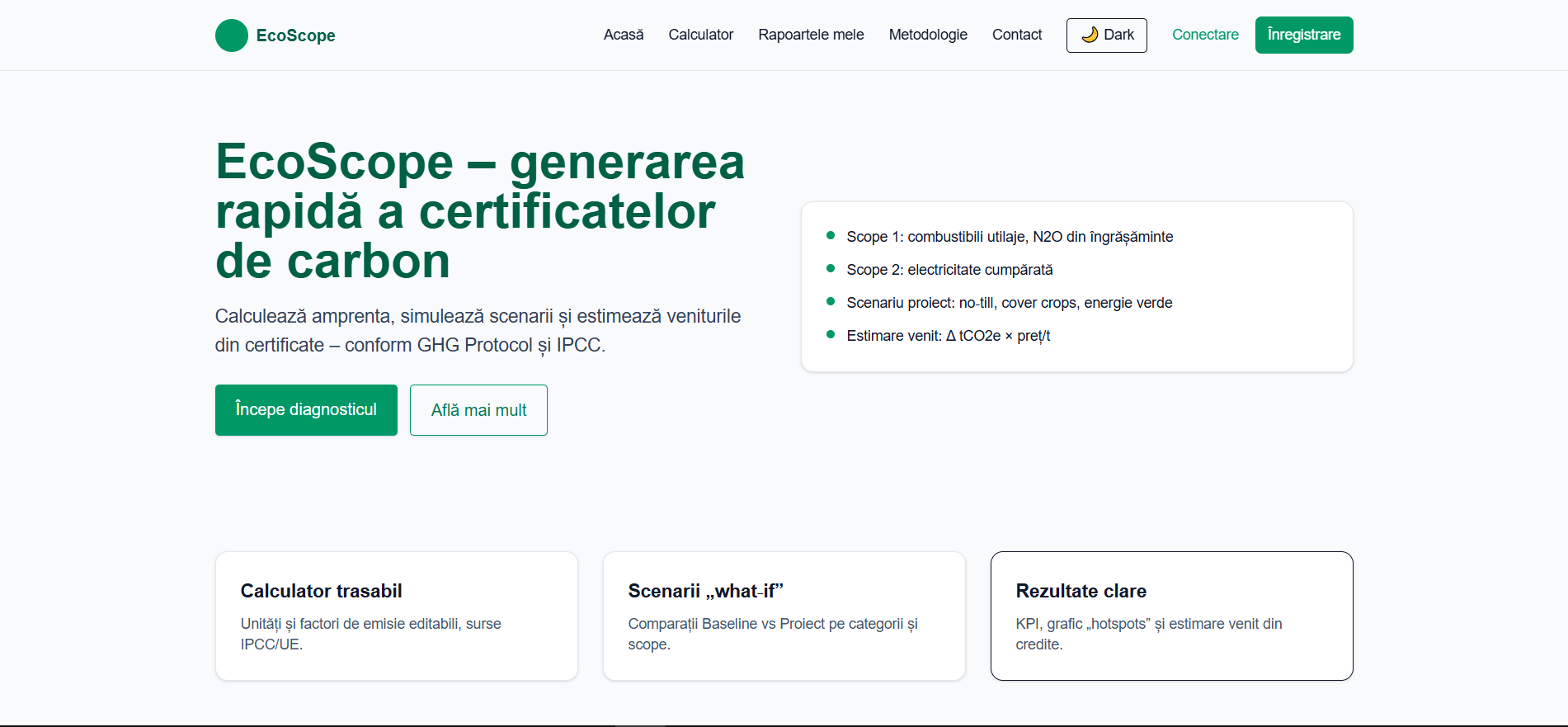
Task: Select the Scenarii what-if card
Action: pyautogui.click(x=784, y=616)
